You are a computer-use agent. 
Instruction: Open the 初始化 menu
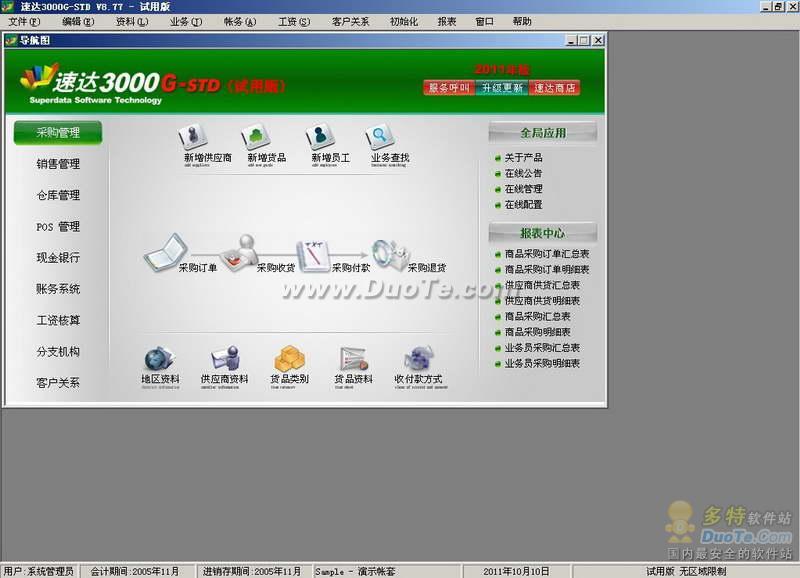coord(404,21)
